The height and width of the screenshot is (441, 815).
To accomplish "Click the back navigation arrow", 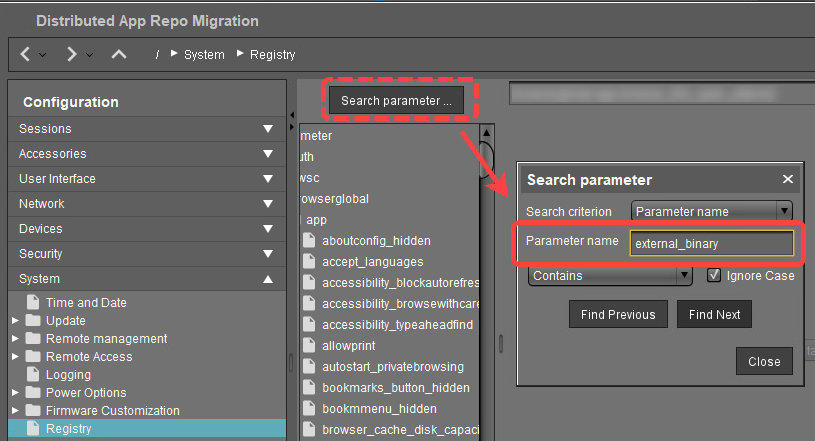I will click(x=25, y=54).
